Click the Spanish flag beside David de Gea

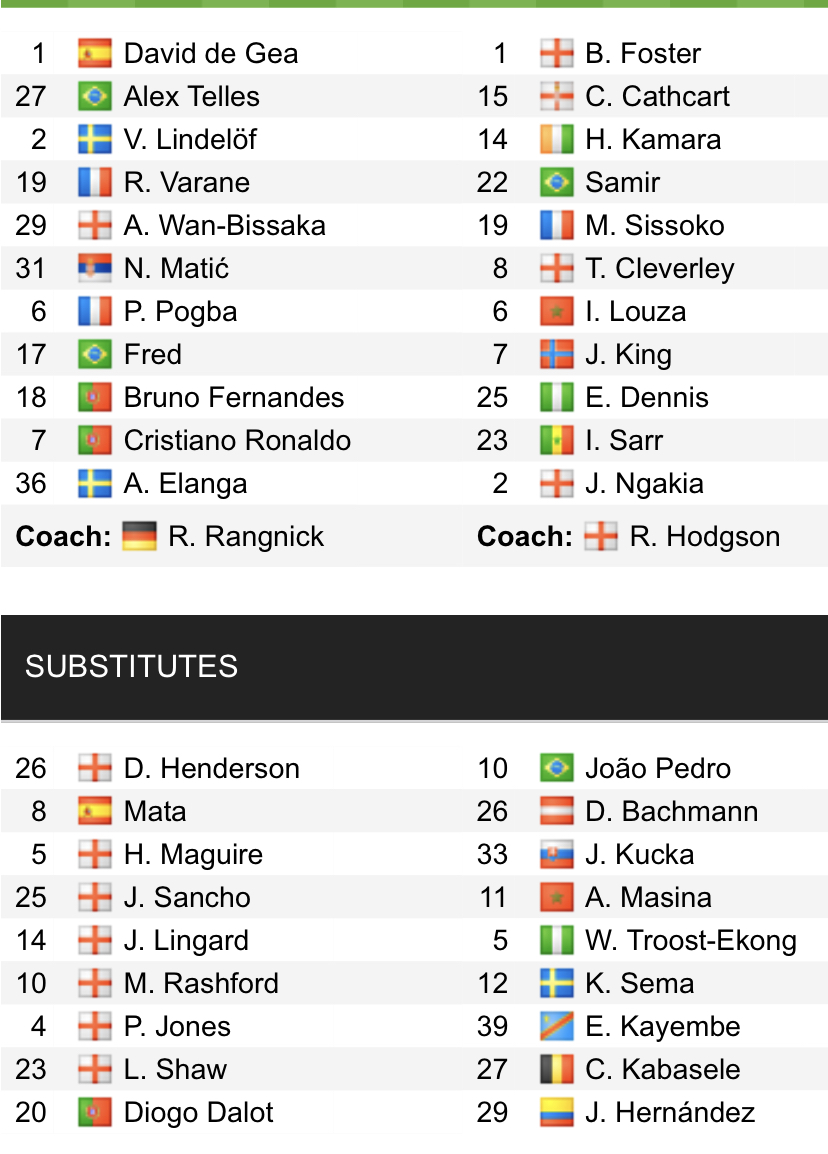click(x=94, y=53)
